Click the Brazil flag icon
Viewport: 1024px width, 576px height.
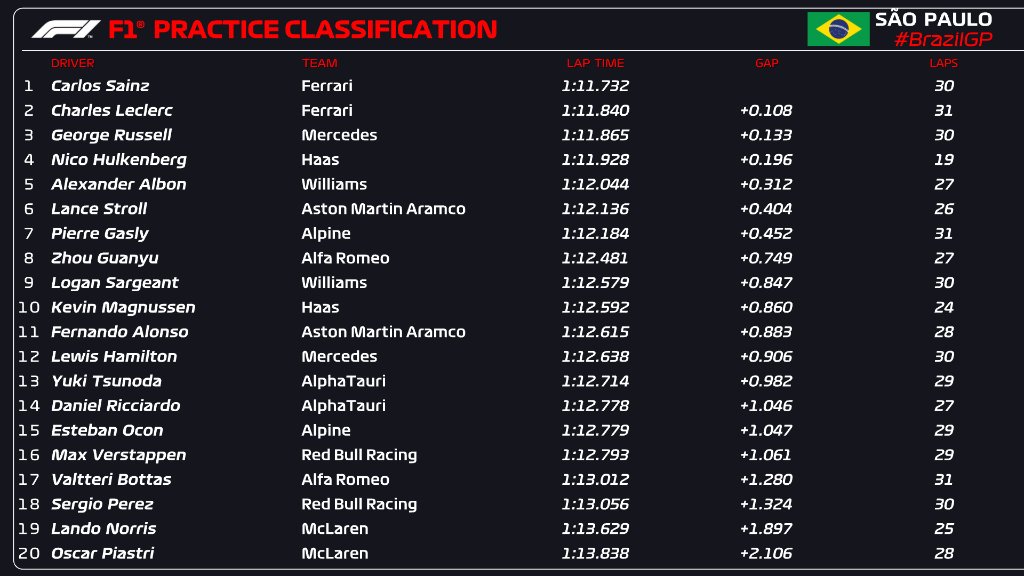pos(838,29)
